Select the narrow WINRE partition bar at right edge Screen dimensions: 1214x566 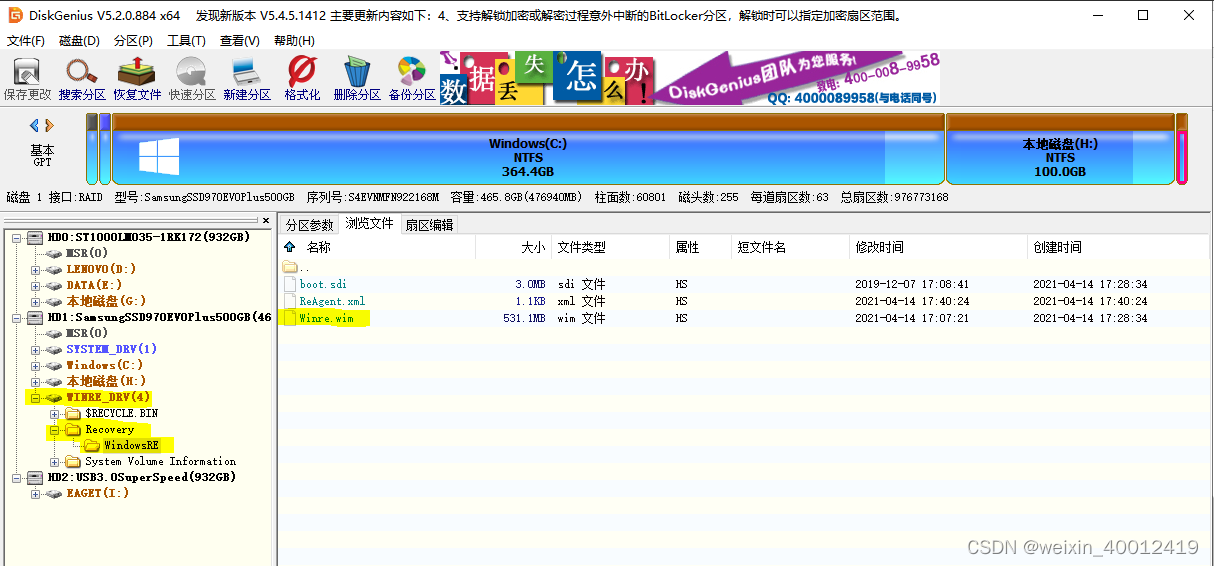coord(1182,149)
